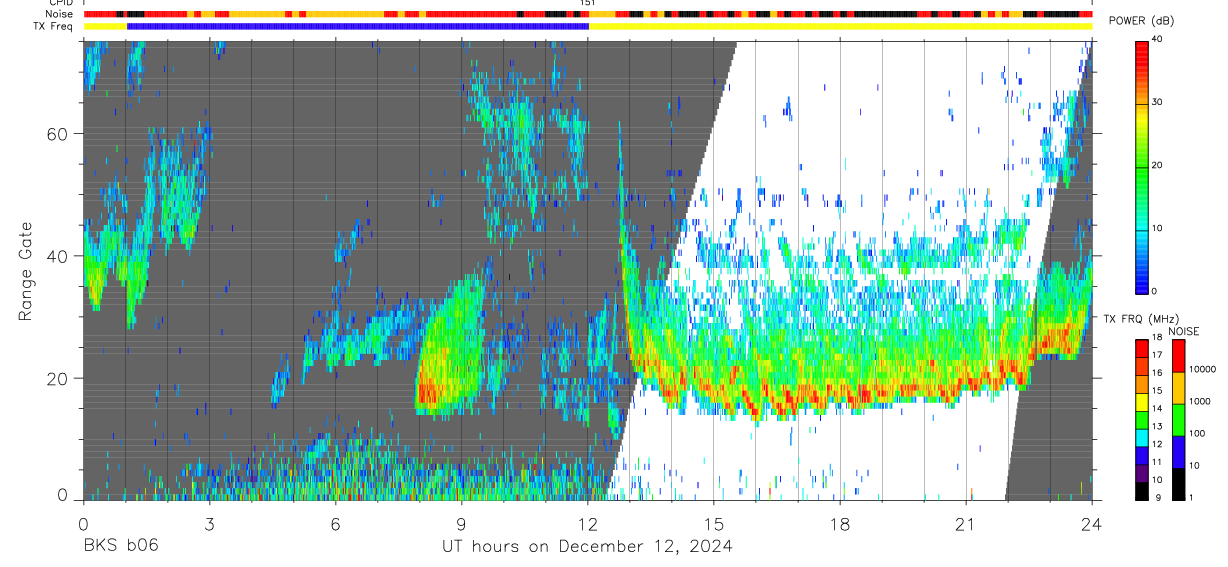Click the UT hours tick label '15'
Viewport: 1228px width, 567px height.
[x=714, y=524]
